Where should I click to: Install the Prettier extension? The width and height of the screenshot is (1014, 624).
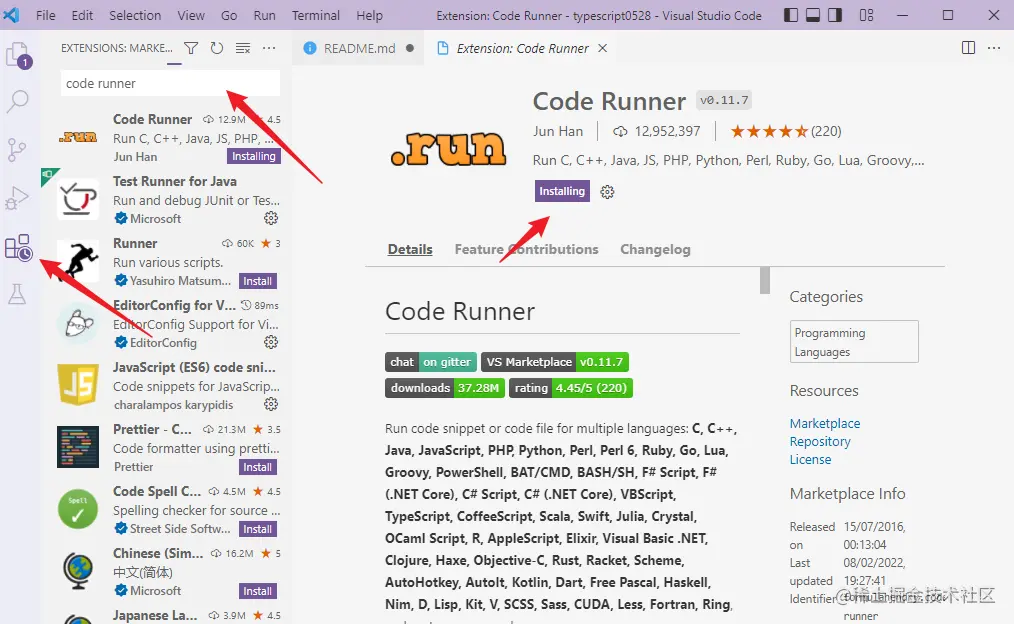pyautogui.click(x=257, y=467)
